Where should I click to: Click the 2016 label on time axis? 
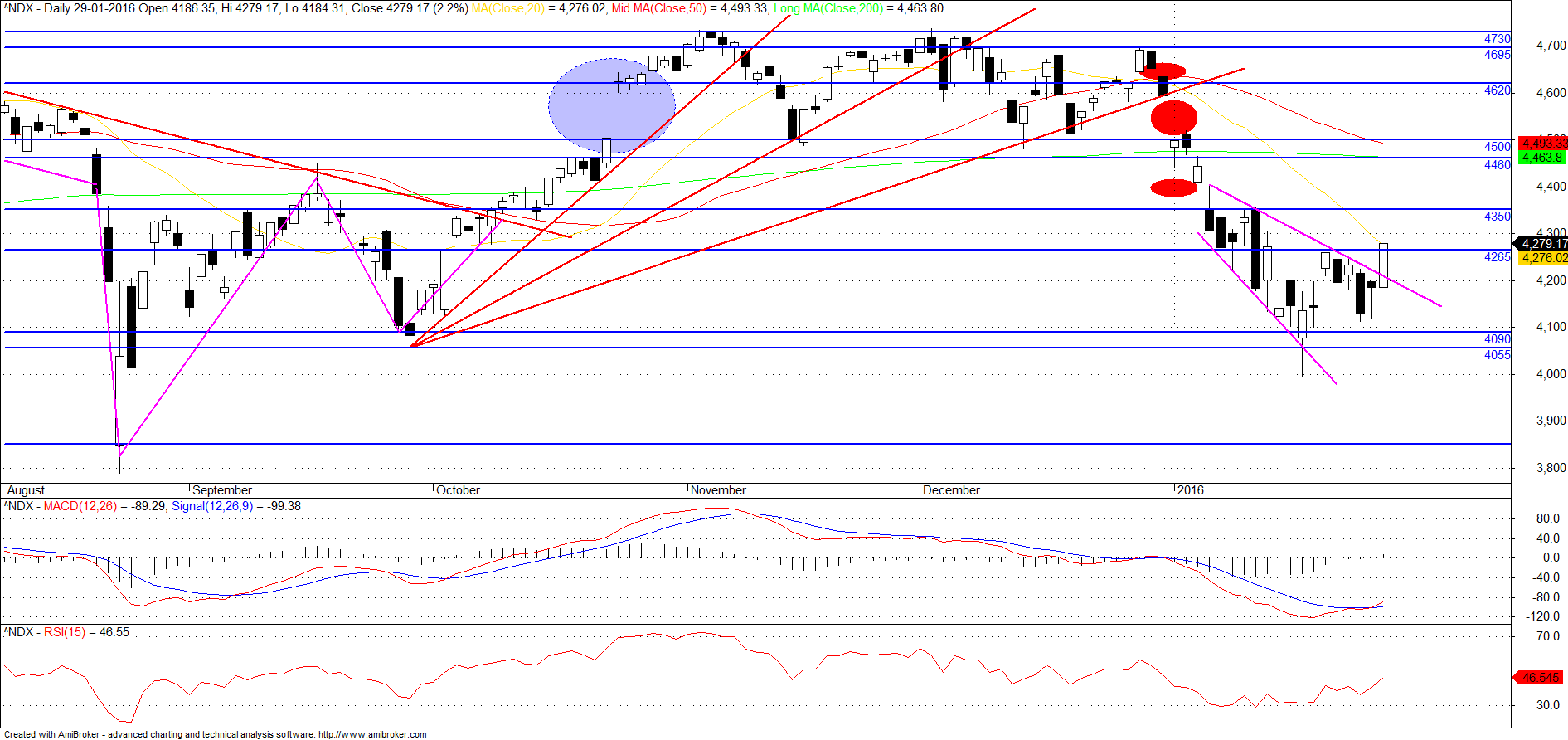(1191, 490)
